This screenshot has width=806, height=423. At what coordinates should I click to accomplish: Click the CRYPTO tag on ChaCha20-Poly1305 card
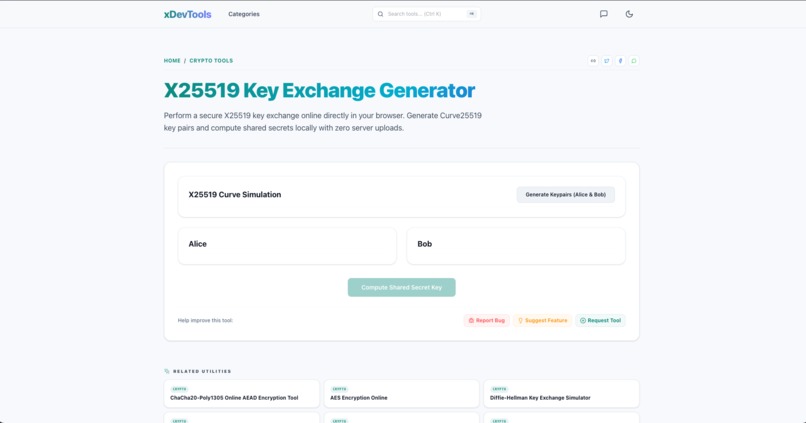point(179,389)
